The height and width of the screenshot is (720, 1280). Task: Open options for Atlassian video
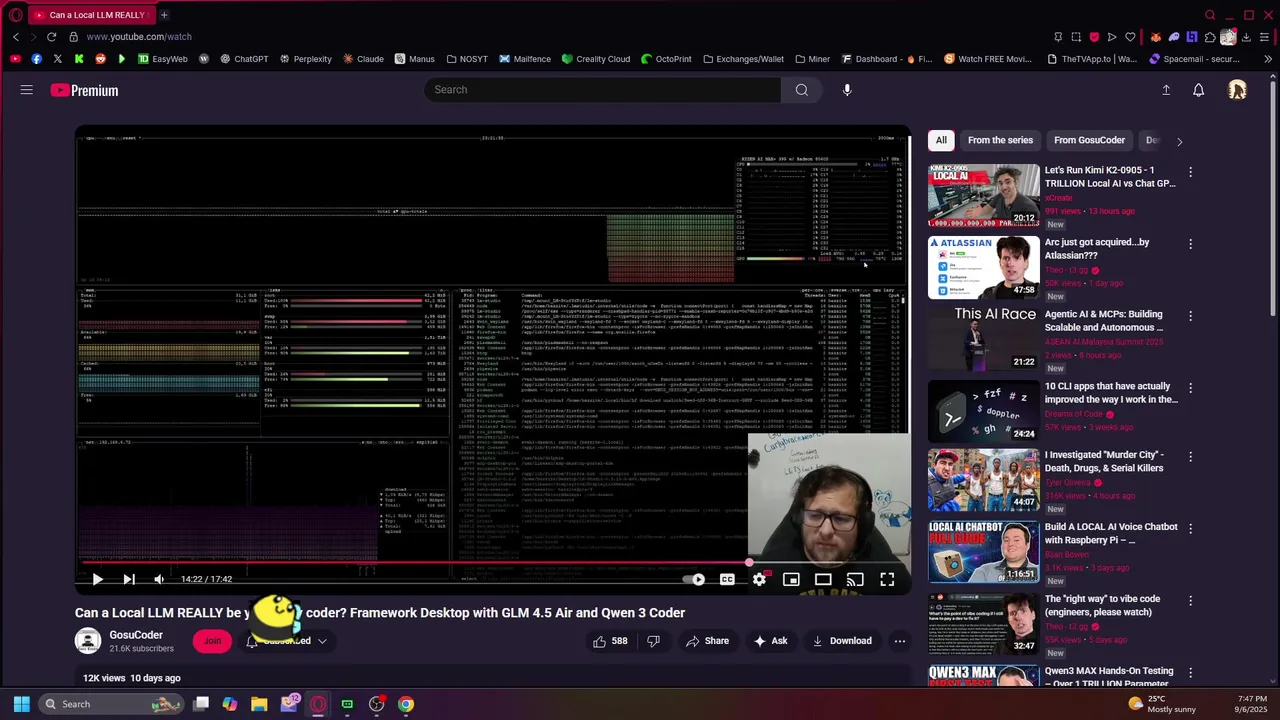pyautogui.click(x=1190, y=244)
